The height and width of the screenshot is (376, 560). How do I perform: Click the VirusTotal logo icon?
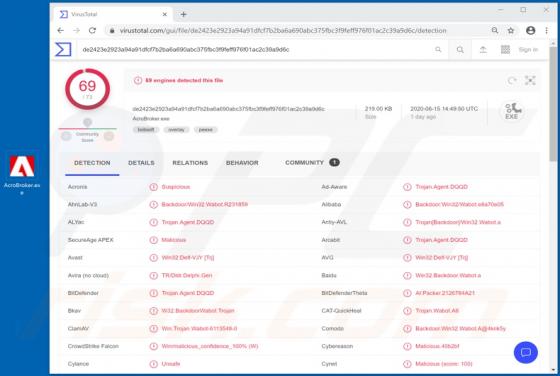click(x=63, y=49)
